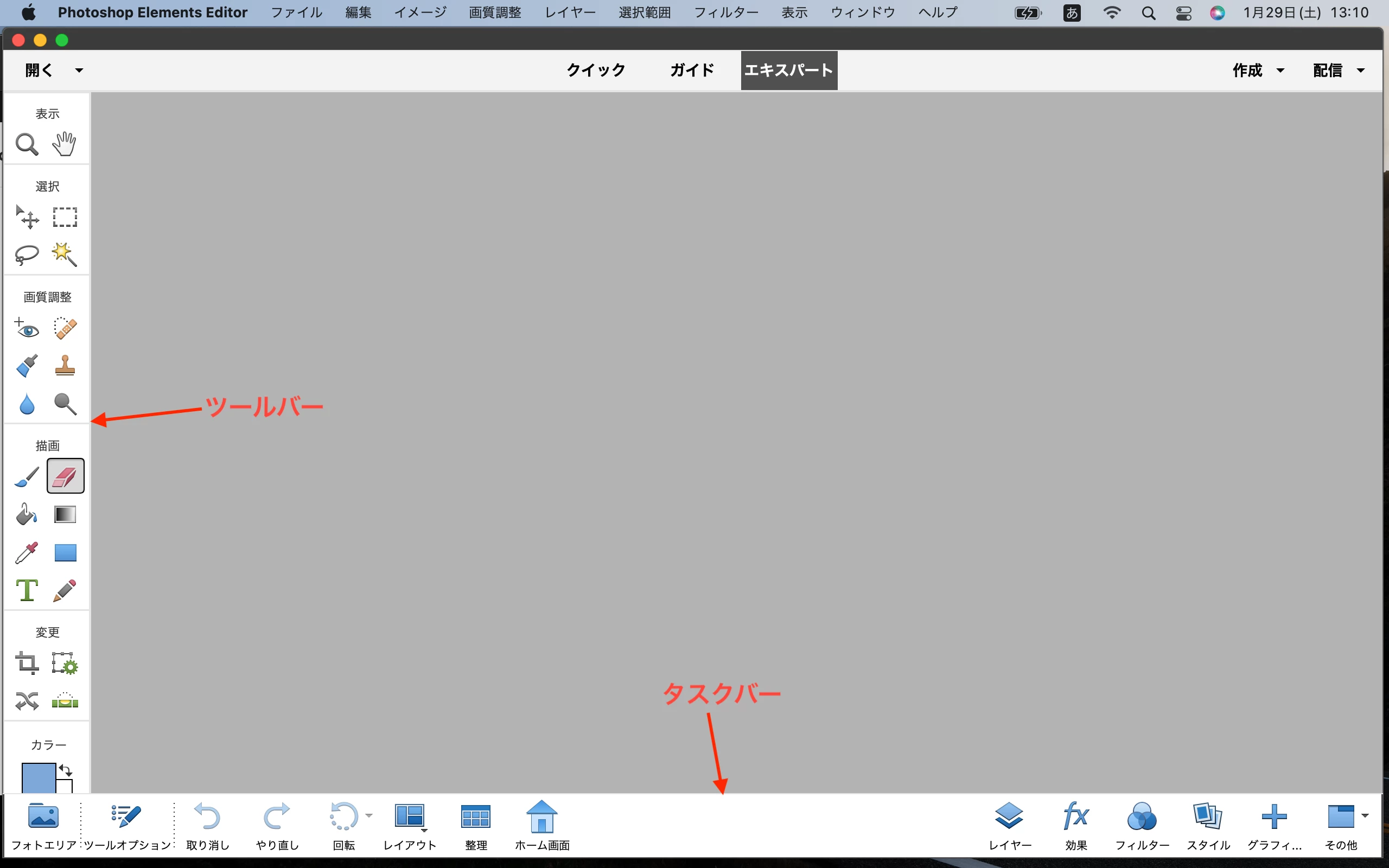
Task: Select the Clone Stamp tool
Action: [x=65, y=365]
